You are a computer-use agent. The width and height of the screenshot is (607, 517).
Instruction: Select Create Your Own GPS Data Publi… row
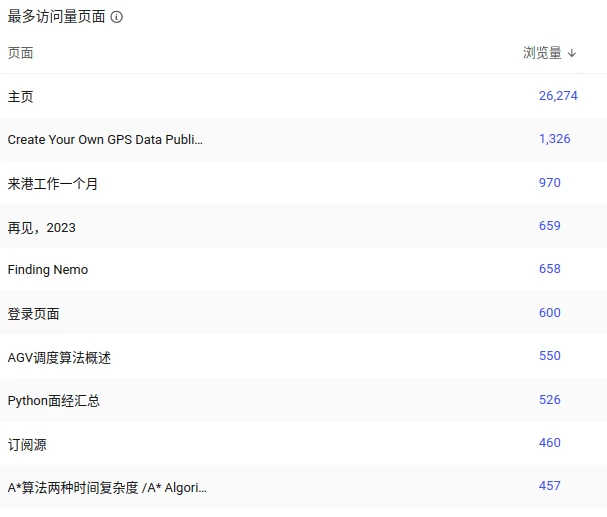pos(304,139)
